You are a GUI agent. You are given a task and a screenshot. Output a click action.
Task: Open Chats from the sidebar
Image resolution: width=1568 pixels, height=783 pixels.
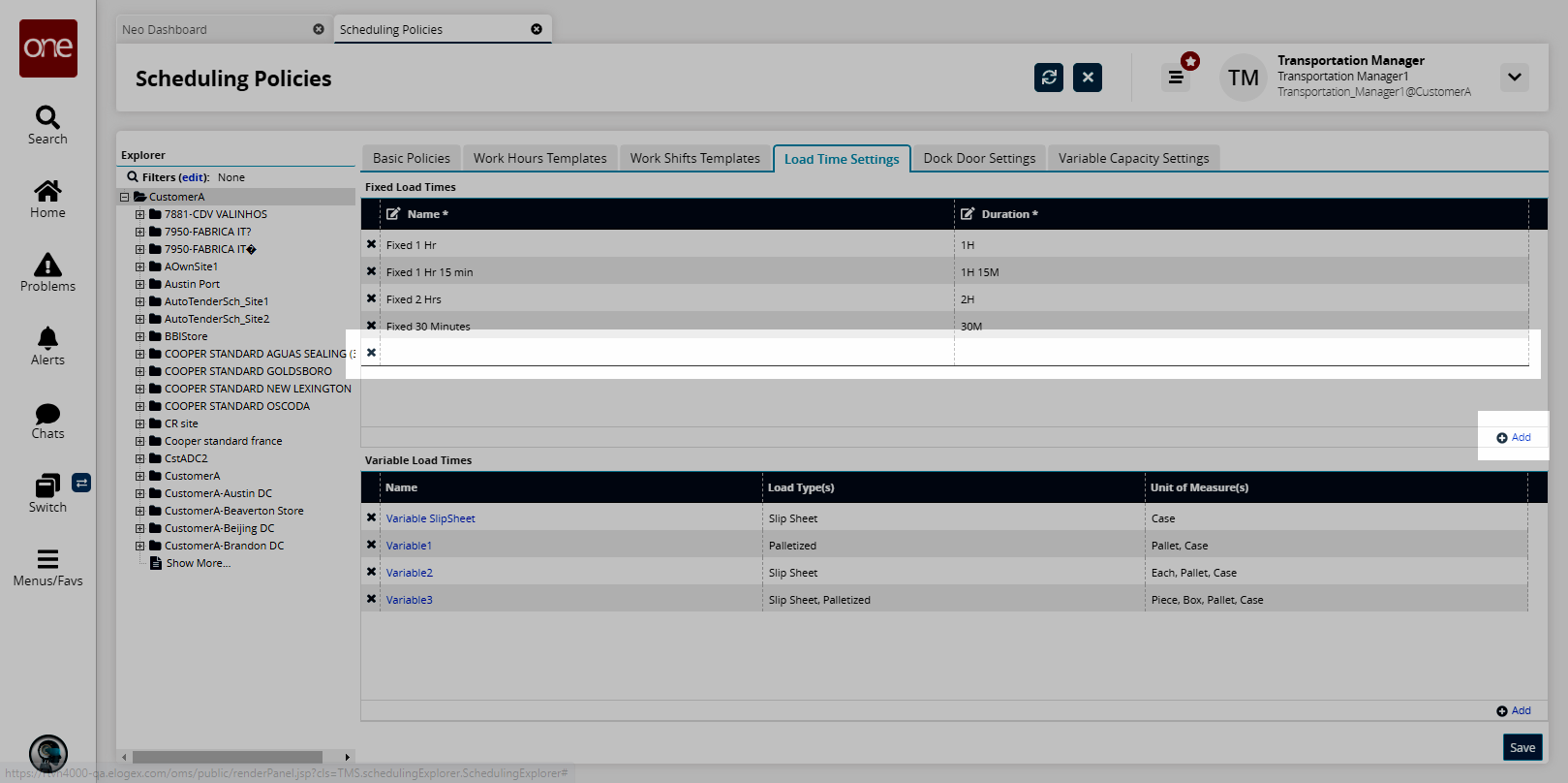47,415
